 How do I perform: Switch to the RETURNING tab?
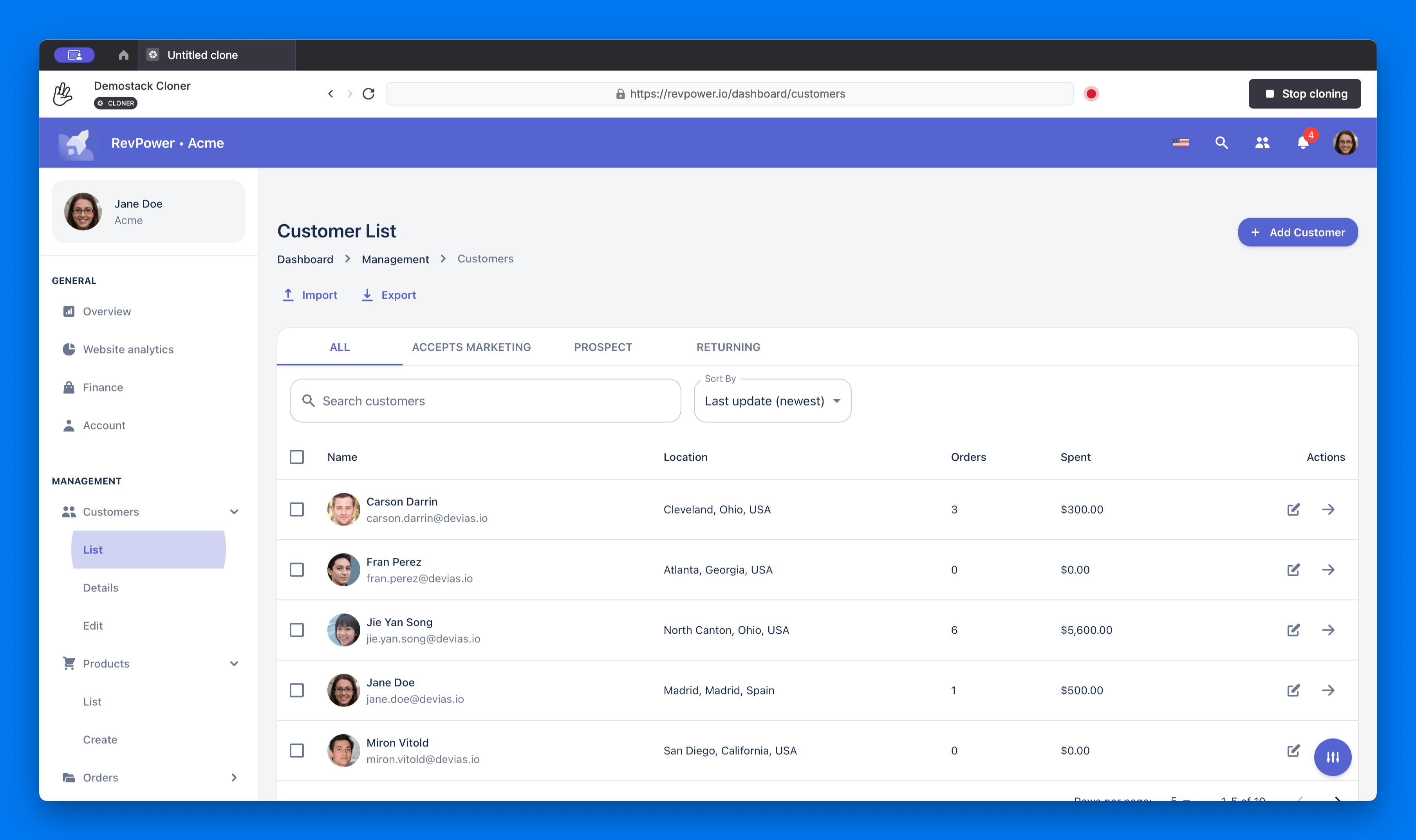[x=728, y=347]
